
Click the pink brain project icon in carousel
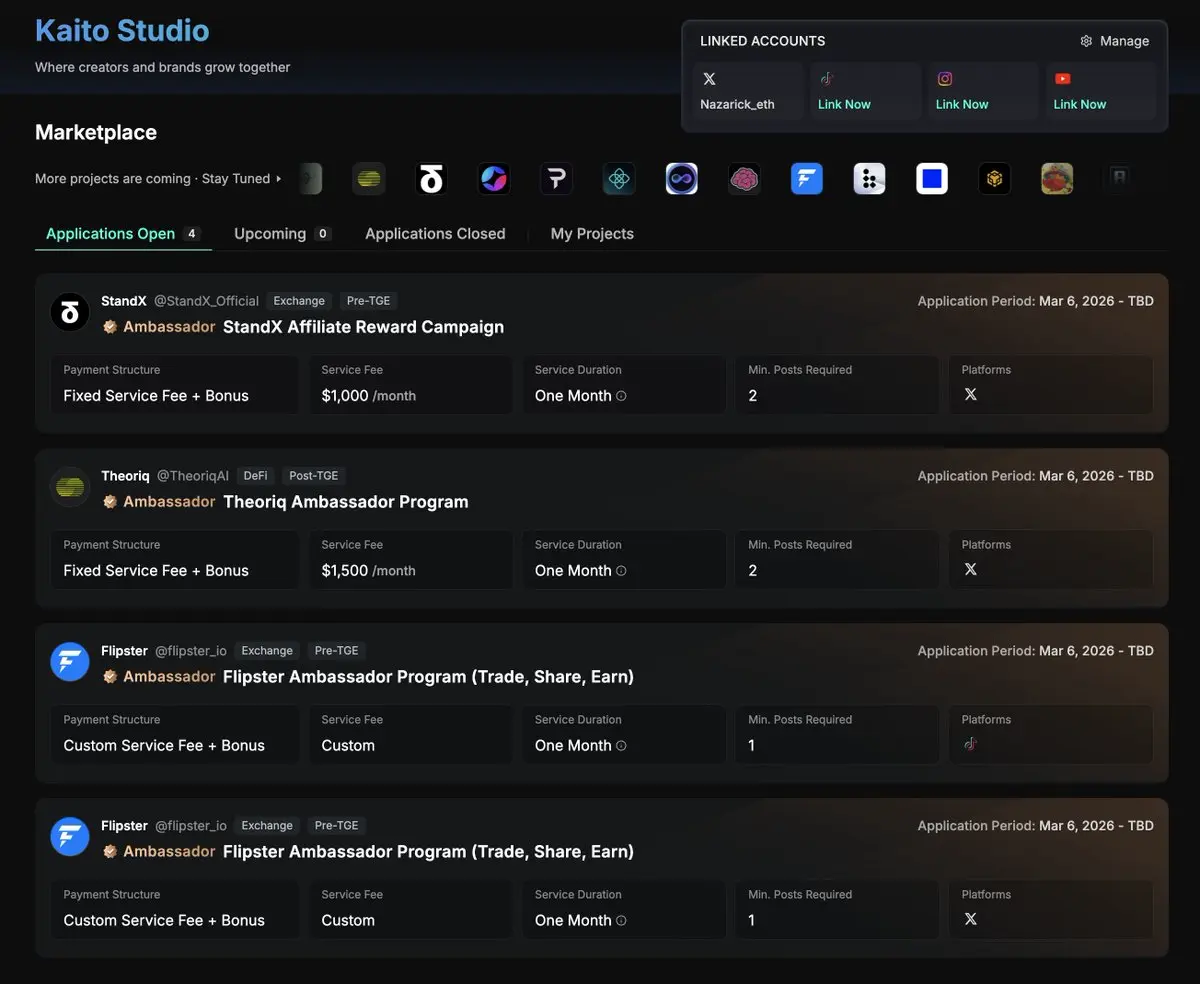[x=744, y=179]
